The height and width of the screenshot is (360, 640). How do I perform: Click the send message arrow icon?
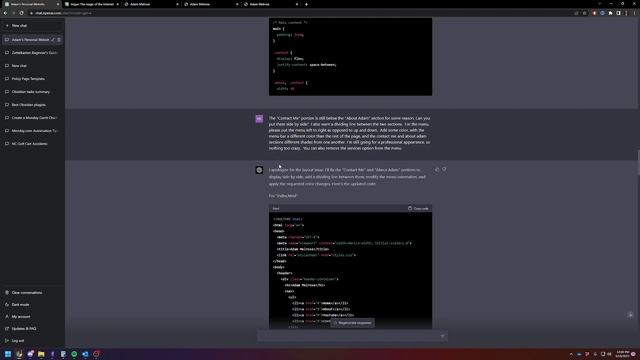click(442, 336)
